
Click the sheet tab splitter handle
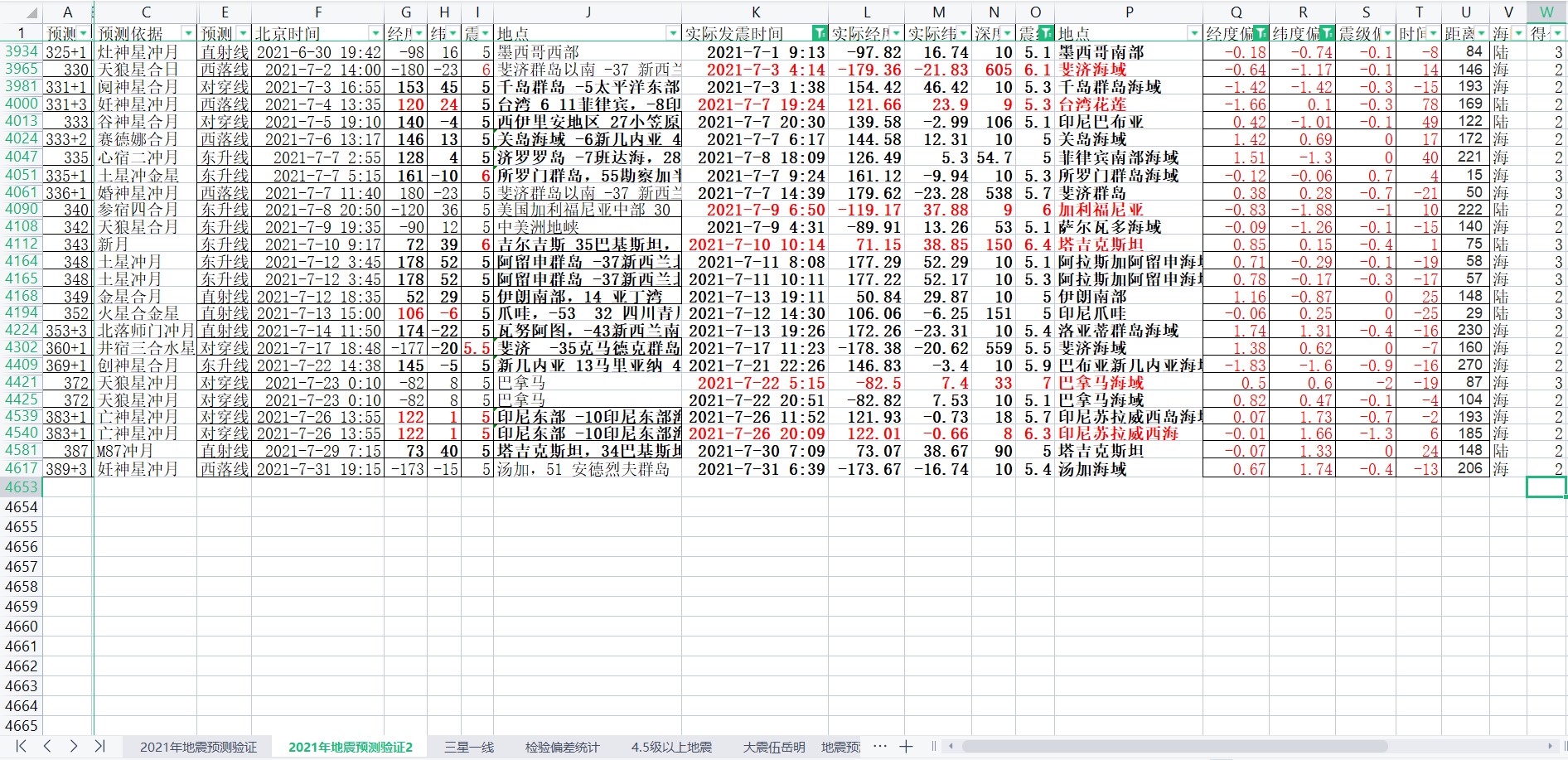point(934,747)
